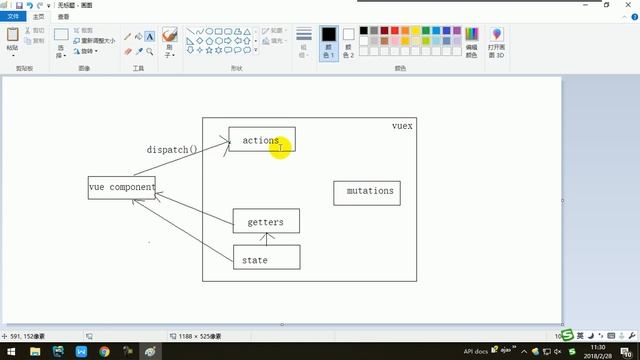Choose the Rectangle shape

click(218, 31)
